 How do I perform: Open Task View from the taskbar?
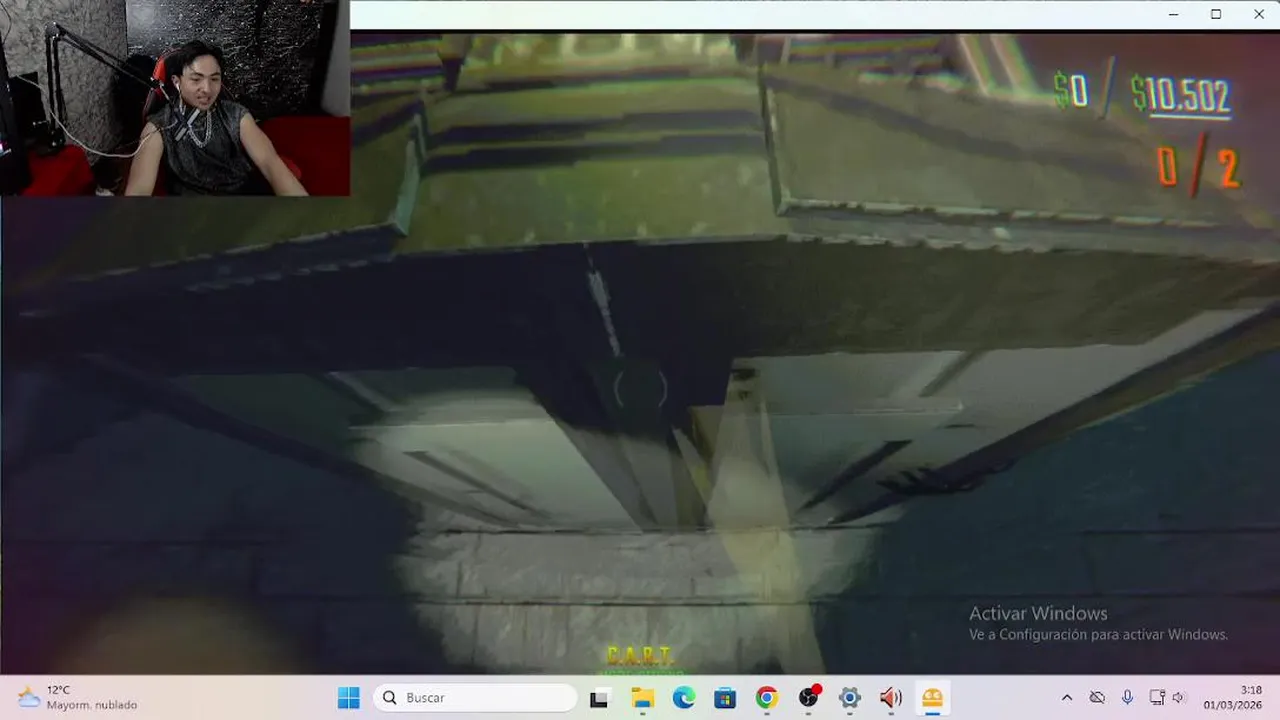[x=599, y=698]
